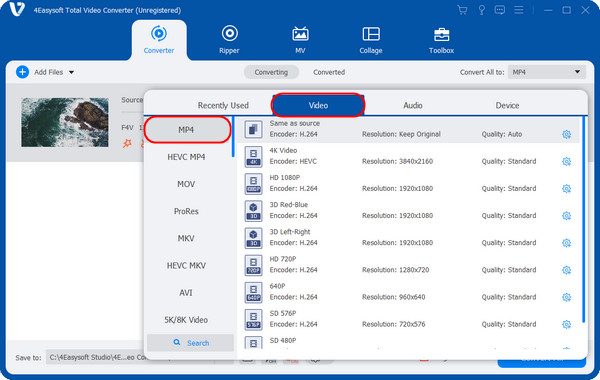This screenshot has height=380, width=600.
Task: Open settings gear for HD 1080P
Action: tap(567, 189)
